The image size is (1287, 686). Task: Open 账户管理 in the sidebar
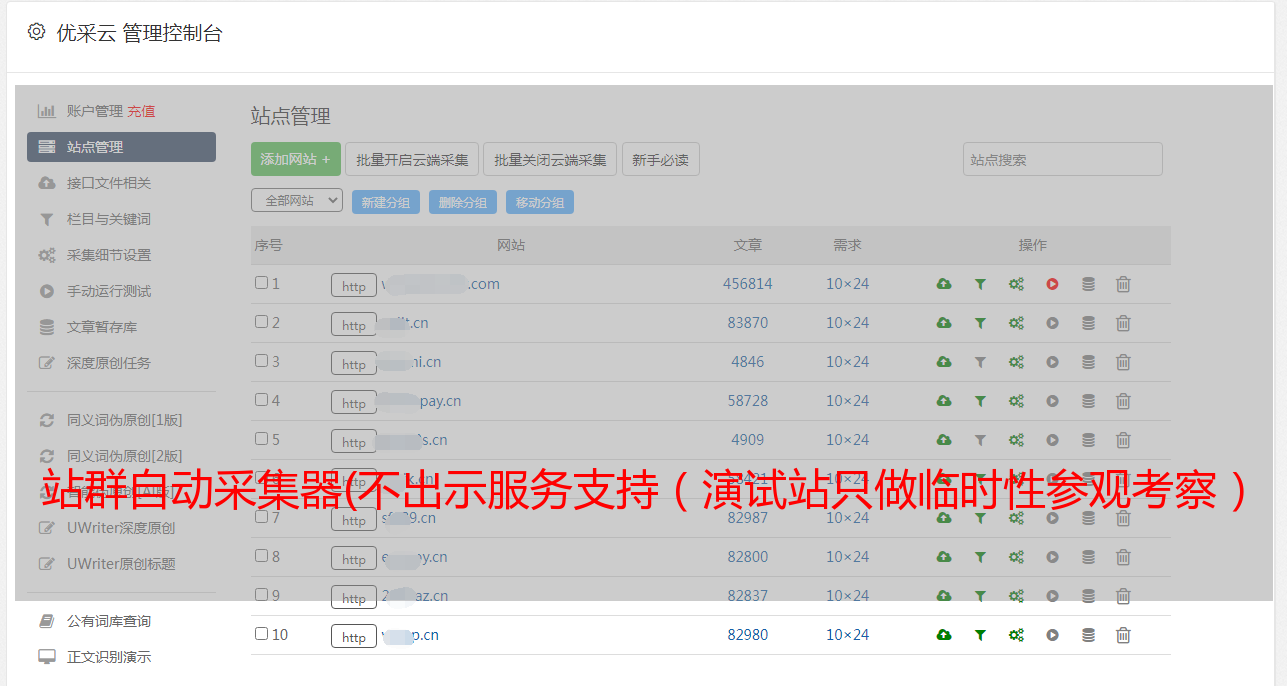pos(94,111)
